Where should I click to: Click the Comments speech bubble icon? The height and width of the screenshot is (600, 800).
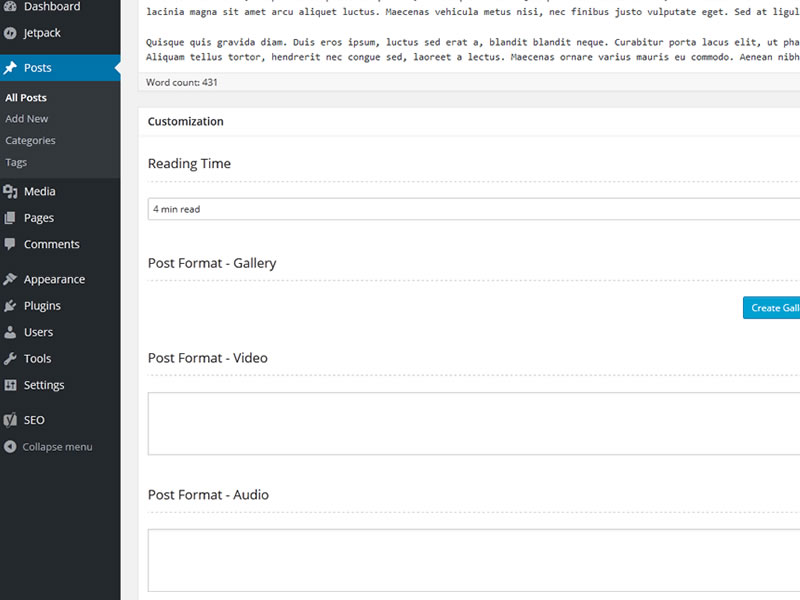(10, 244)
